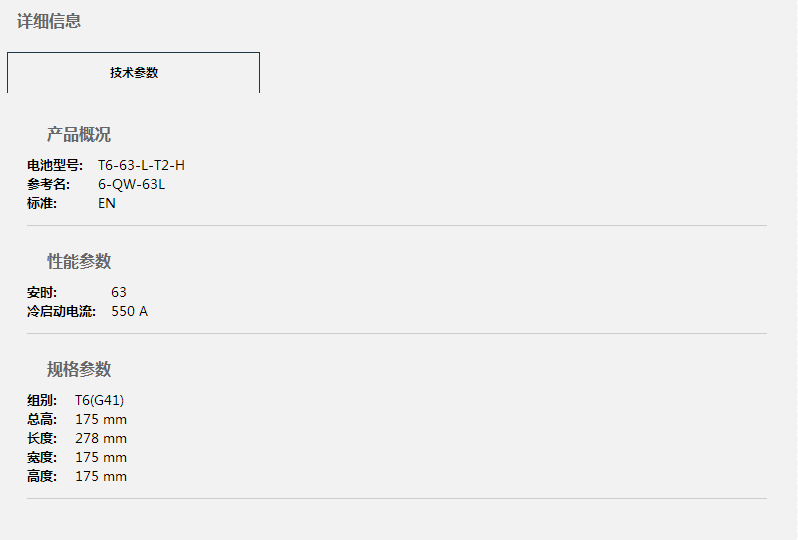Click the 电池型号 label
Screen dimensions: 798x540
55,165
